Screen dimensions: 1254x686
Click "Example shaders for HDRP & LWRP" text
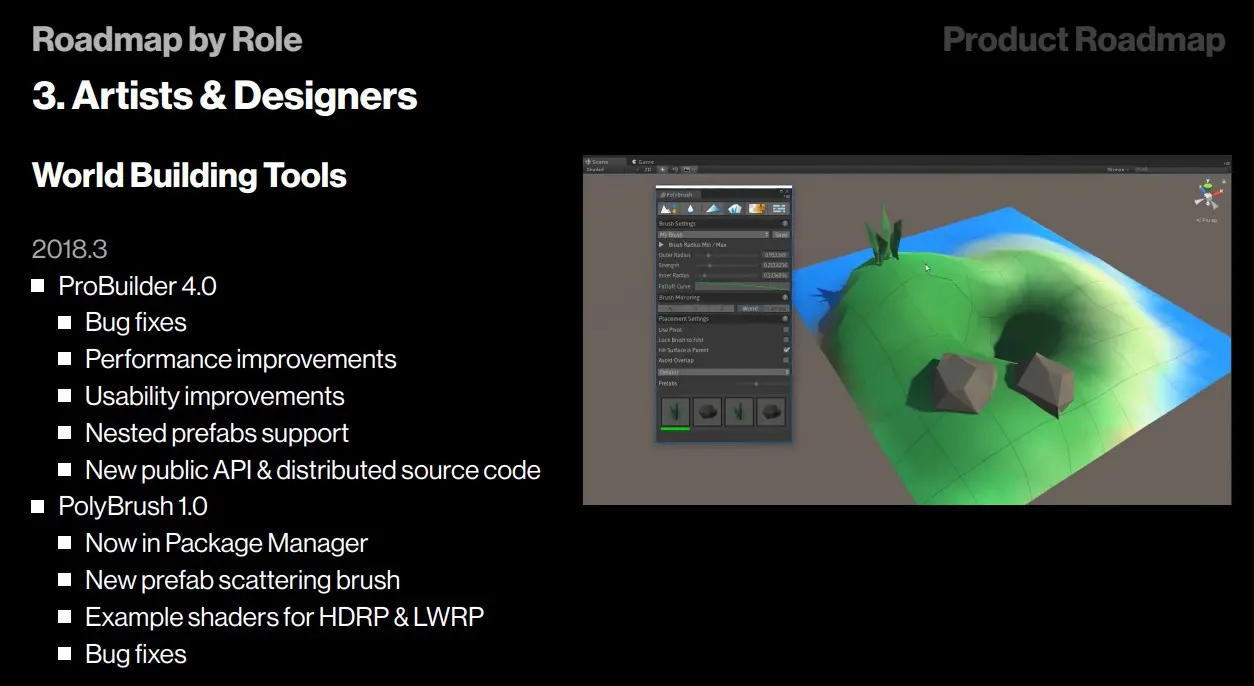pyautogui.click(x=284, y=617)
